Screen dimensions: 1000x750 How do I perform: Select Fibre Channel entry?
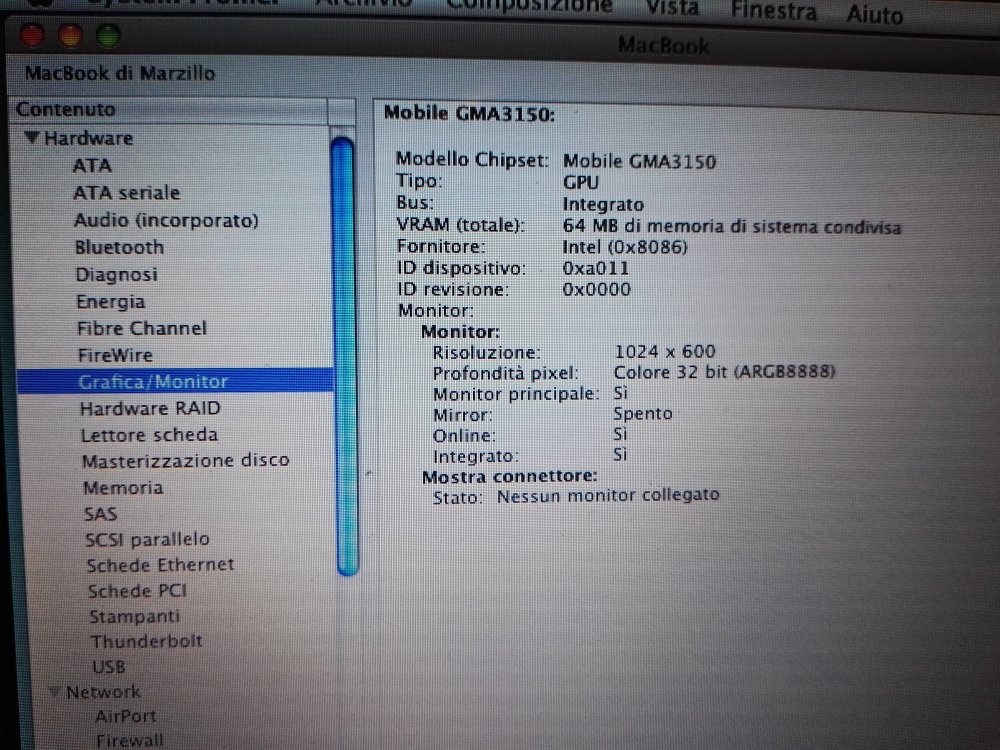[142, 328]
